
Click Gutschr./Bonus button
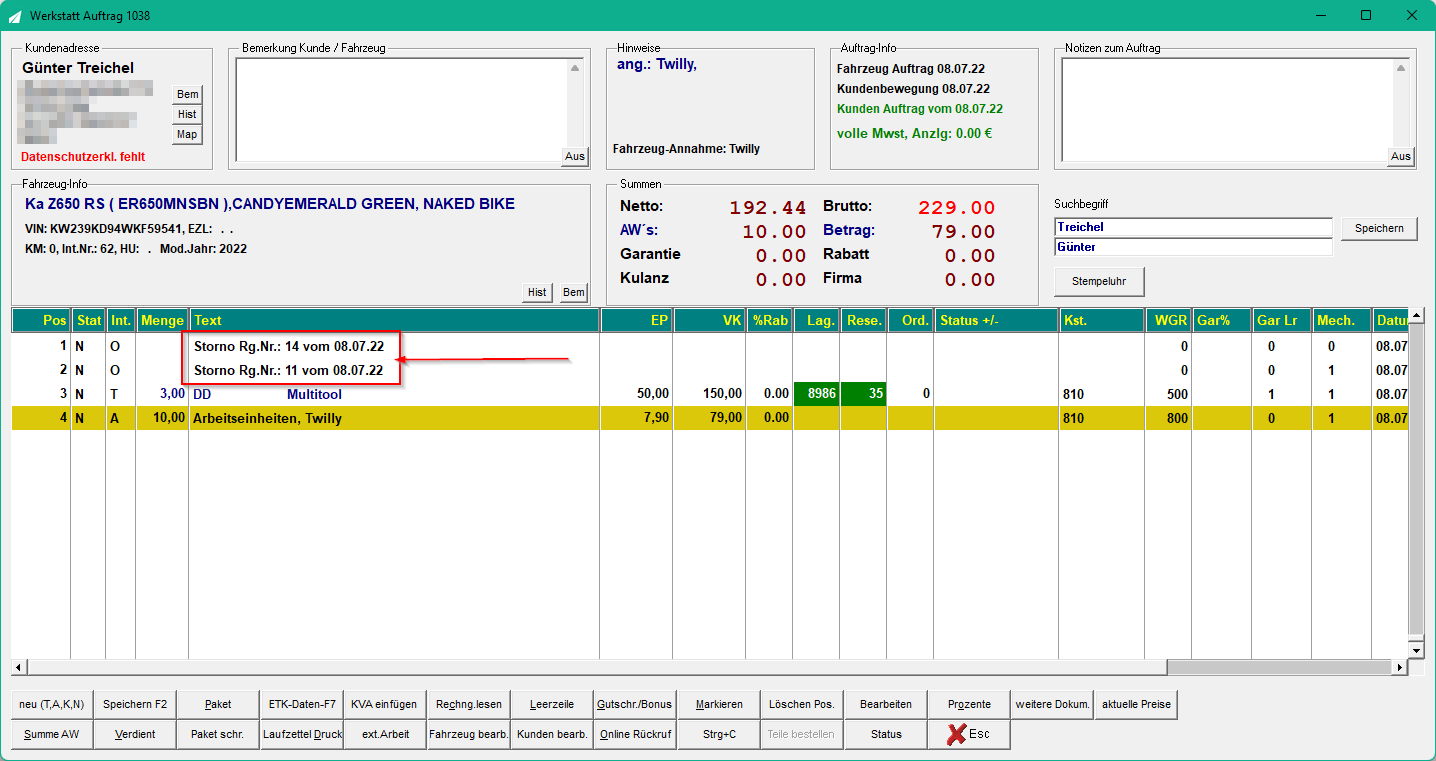tap(635, 704)
